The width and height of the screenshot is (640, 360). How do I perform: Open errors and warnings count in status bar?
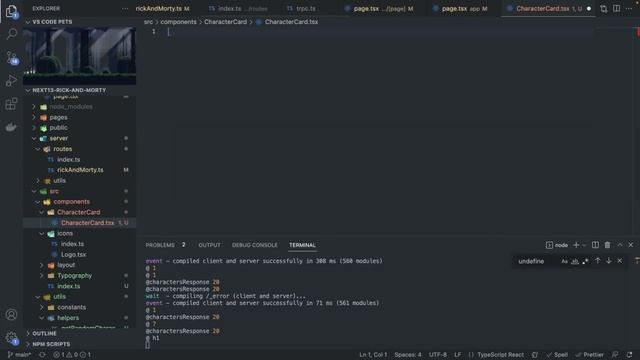click(x=72, y=355)
